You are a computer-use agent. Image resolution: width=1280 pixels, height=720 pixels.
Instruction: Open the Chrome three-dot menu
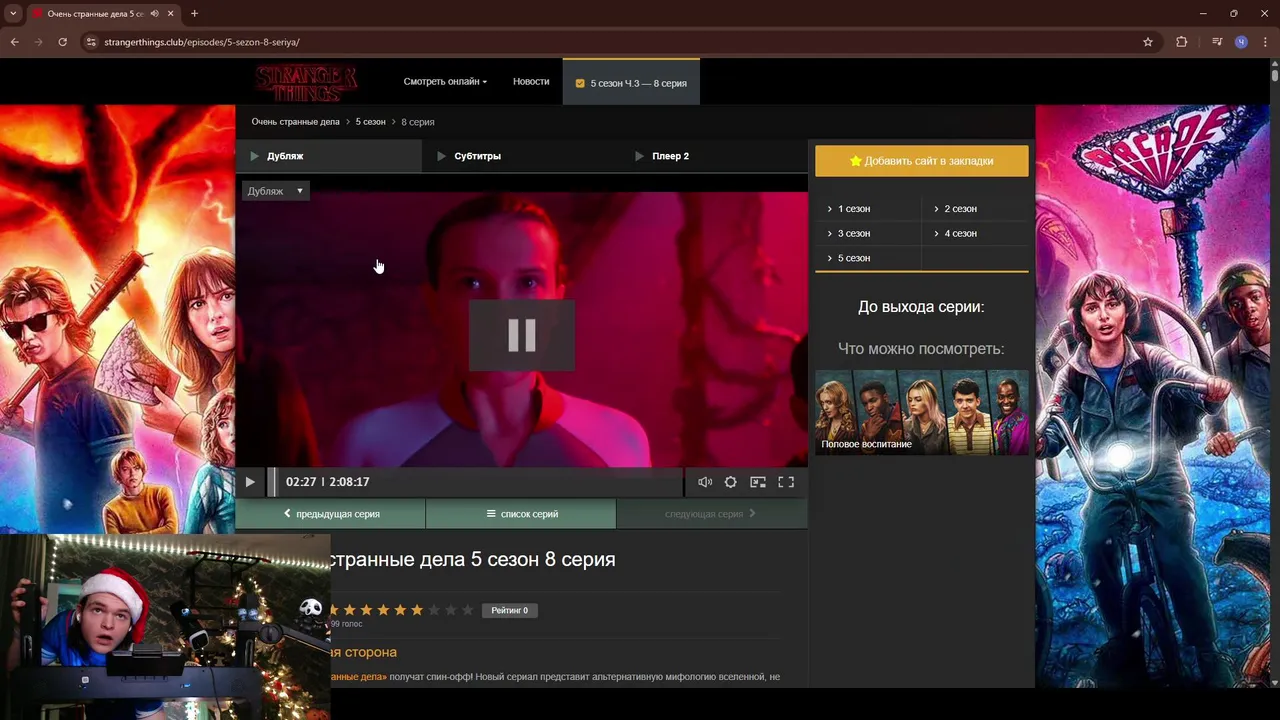click(1264, 42)
